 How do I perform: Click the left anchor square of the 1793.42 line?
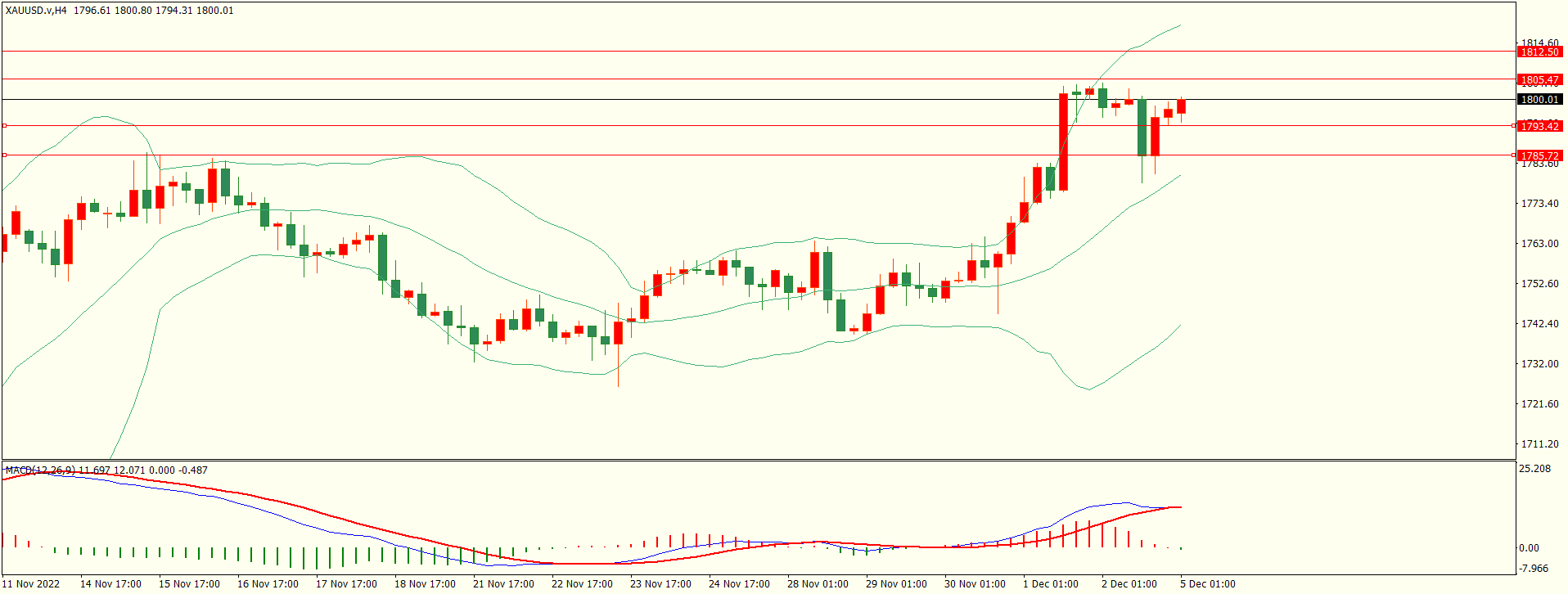4,125
